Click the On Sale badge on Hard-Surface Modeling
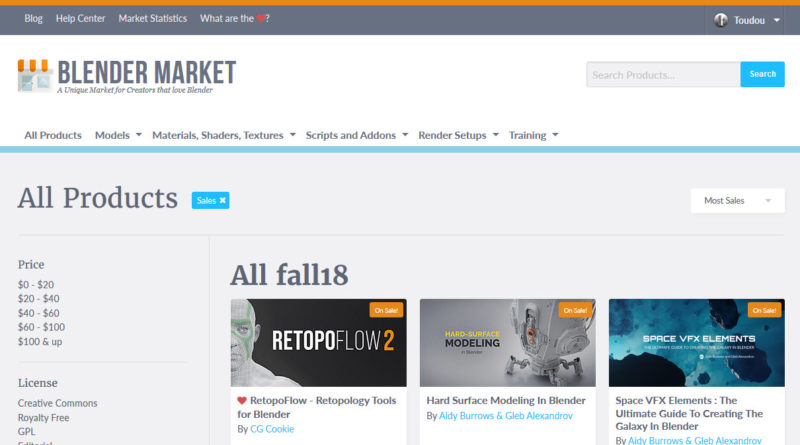800x445 pixels. click(x=575, y=310)
